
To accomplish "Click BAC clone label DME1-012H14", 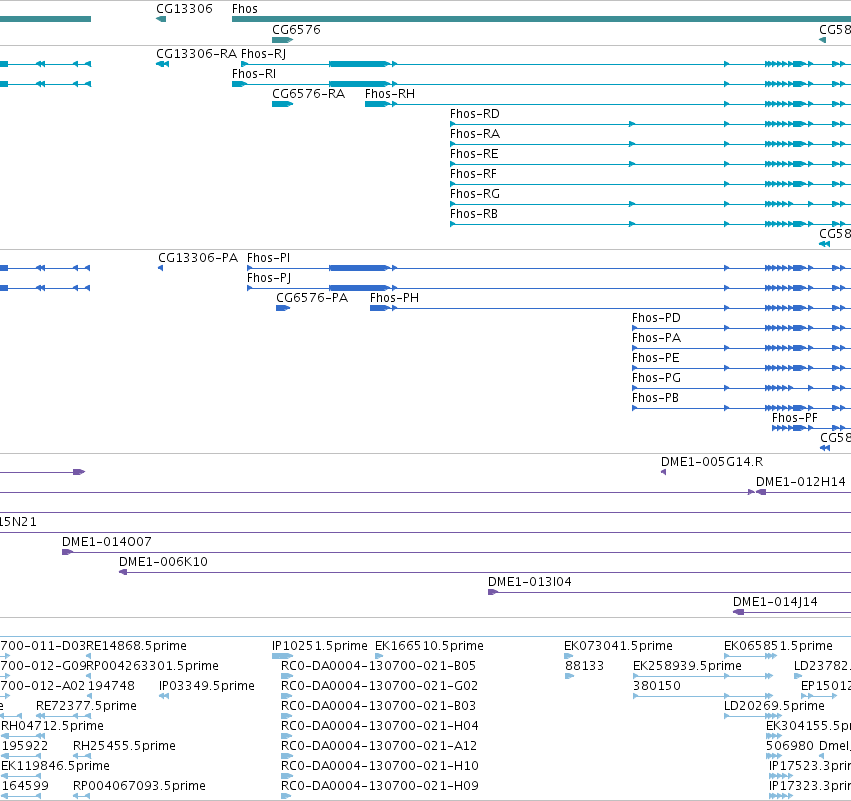I will click(801, 482).
